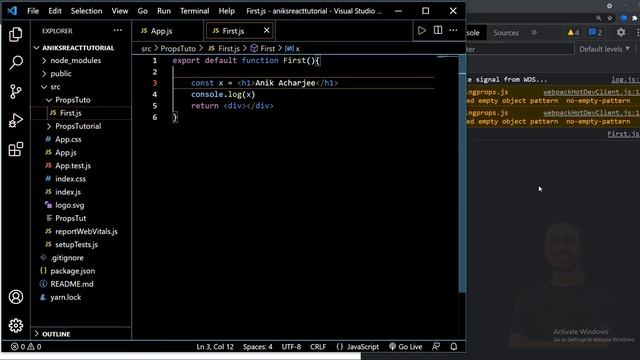
Task: Open the Search view in activity bar
Action: [x=16, y=62]
